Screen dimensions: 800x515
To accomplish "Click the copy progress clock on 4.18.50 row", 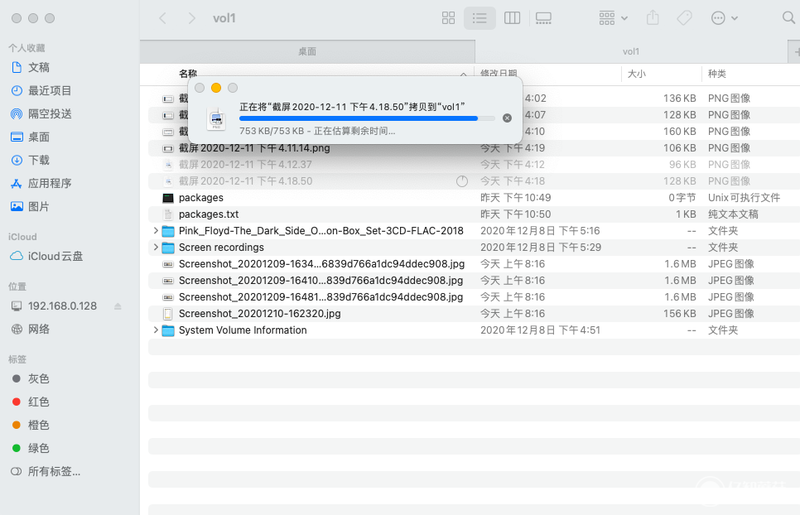I will 462,181.
